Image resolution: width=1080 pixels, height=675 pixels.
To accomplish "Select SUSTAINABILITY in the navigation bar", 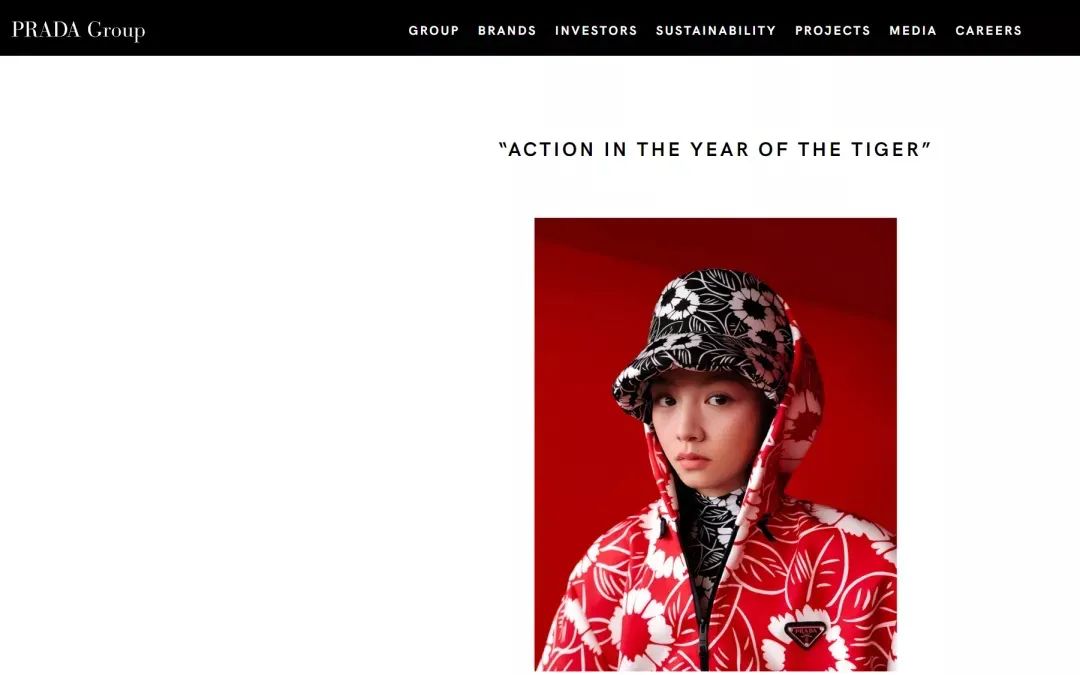I will click(716, 30).
